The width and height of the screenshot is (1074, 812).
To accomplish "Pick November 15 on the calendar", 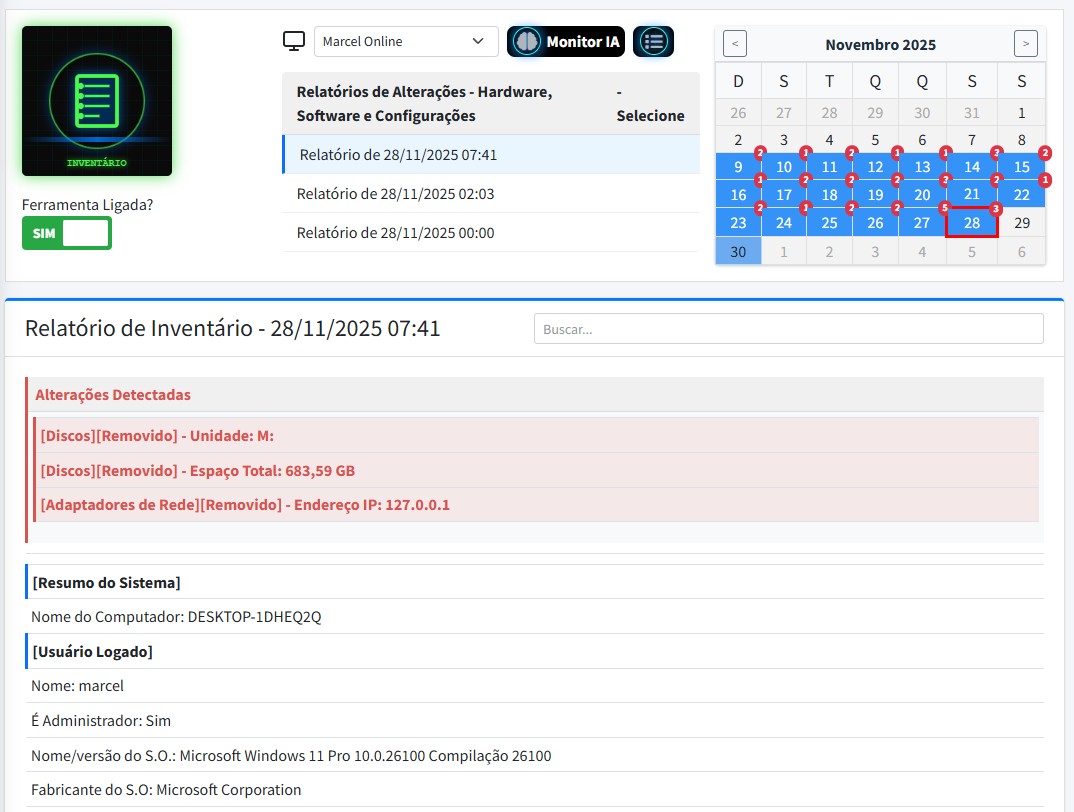I will click(x=1021, y=167).
